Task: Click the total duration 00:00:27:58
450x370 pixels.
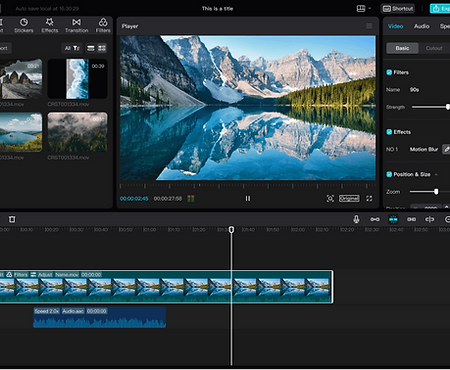Action: click(168, 199)
